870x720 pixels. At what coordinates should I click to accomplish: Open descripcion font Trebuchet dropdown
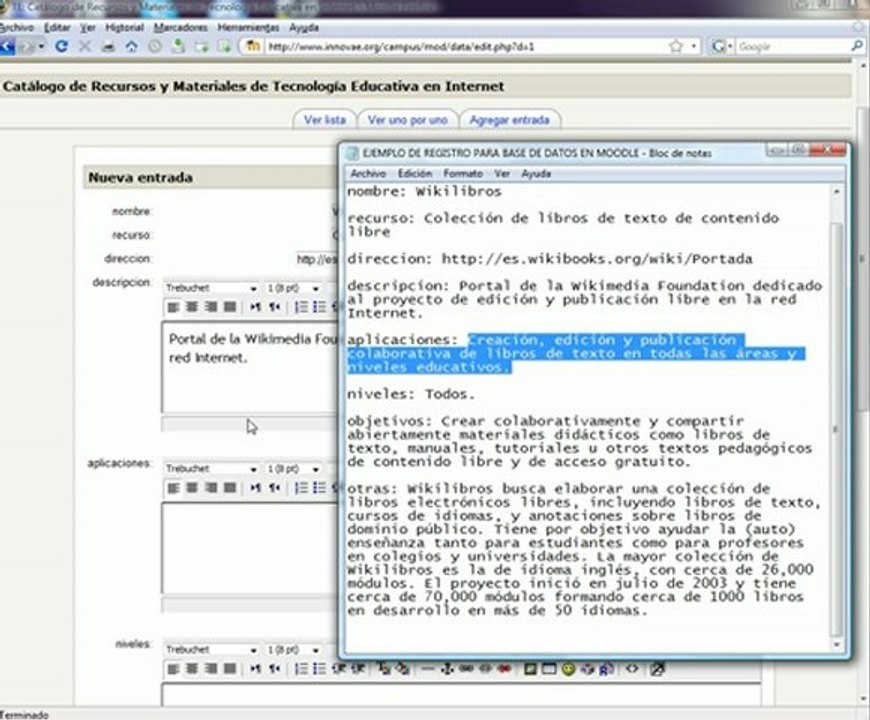tap(211, 288)
